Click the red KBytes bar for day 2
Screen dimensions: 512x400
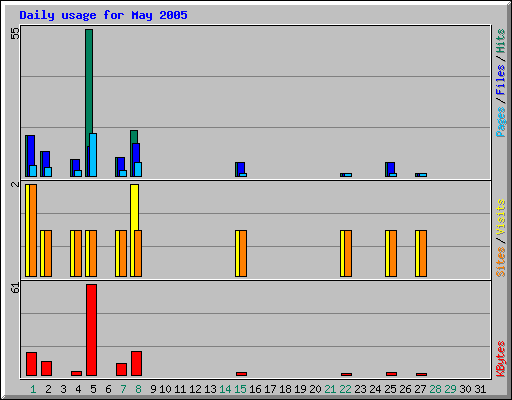[x=46, y=368]
